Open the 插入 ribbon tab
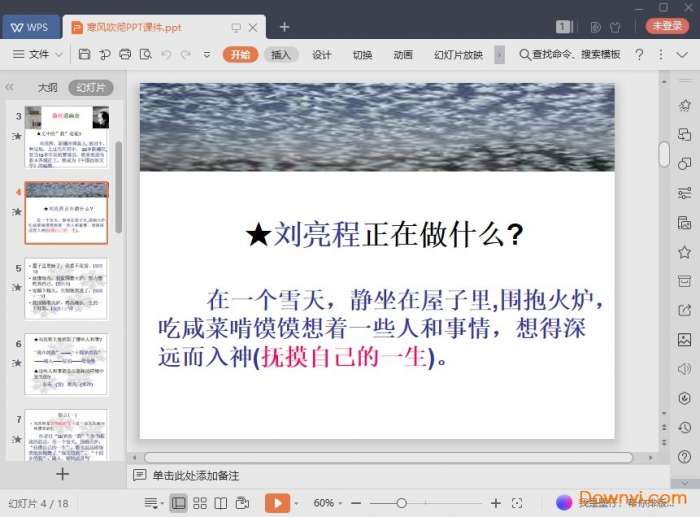This screenshot has width=700, height=517. [281, 55]
